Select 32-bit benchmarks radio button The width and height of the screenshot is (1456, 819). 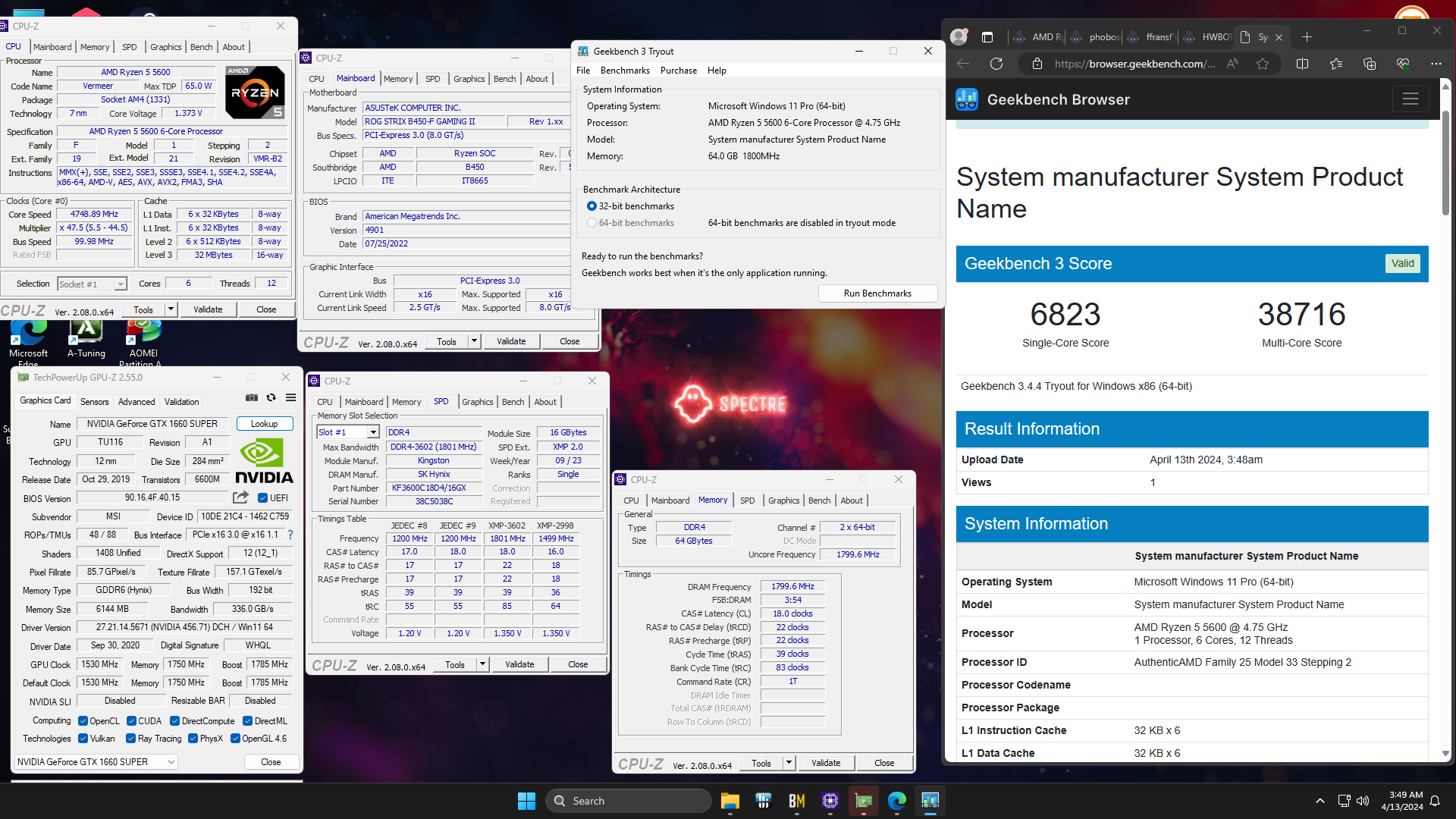pyautogui.click(x=591, y=206)
